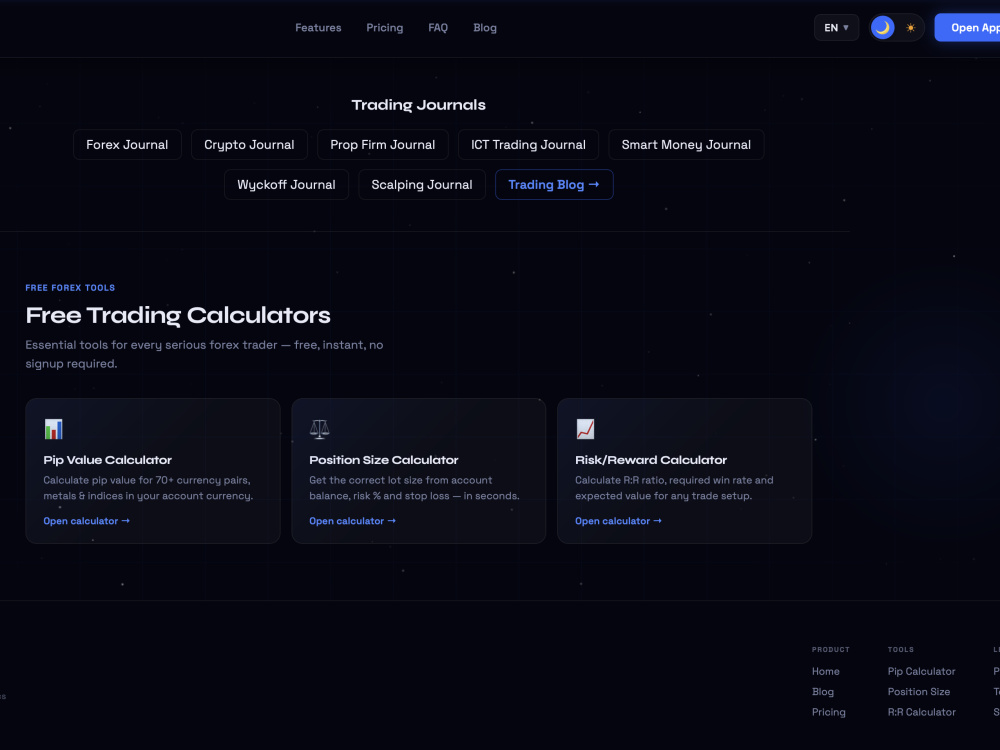
Task: Open the Prop Firm Journal page
Action: [x=383, y=145]
